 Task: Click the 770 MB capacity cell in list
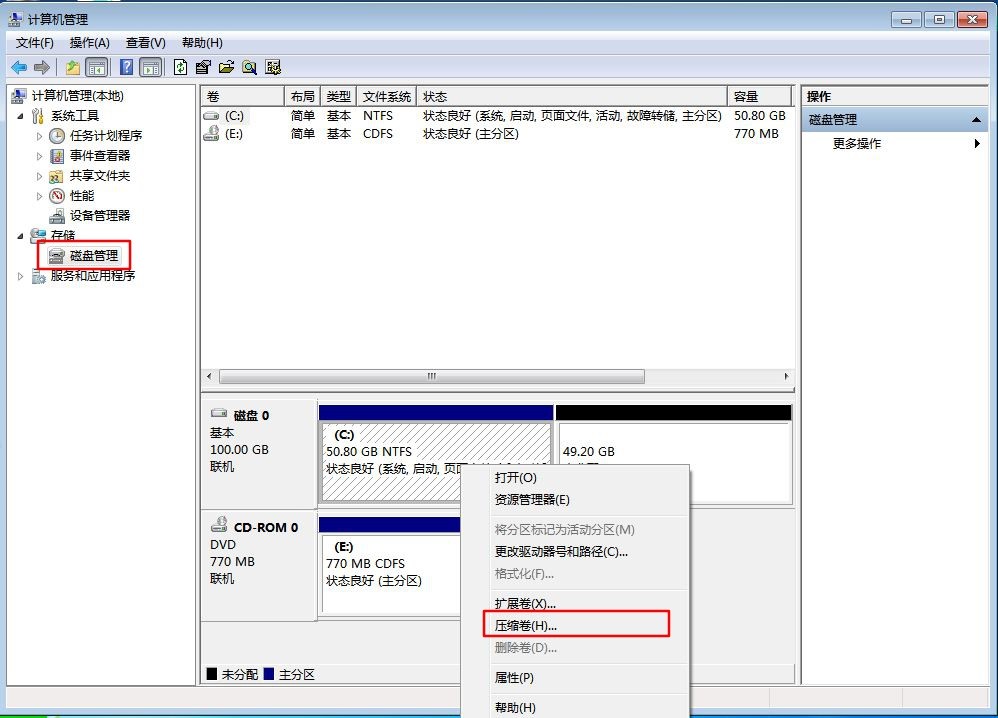[756, 134]
